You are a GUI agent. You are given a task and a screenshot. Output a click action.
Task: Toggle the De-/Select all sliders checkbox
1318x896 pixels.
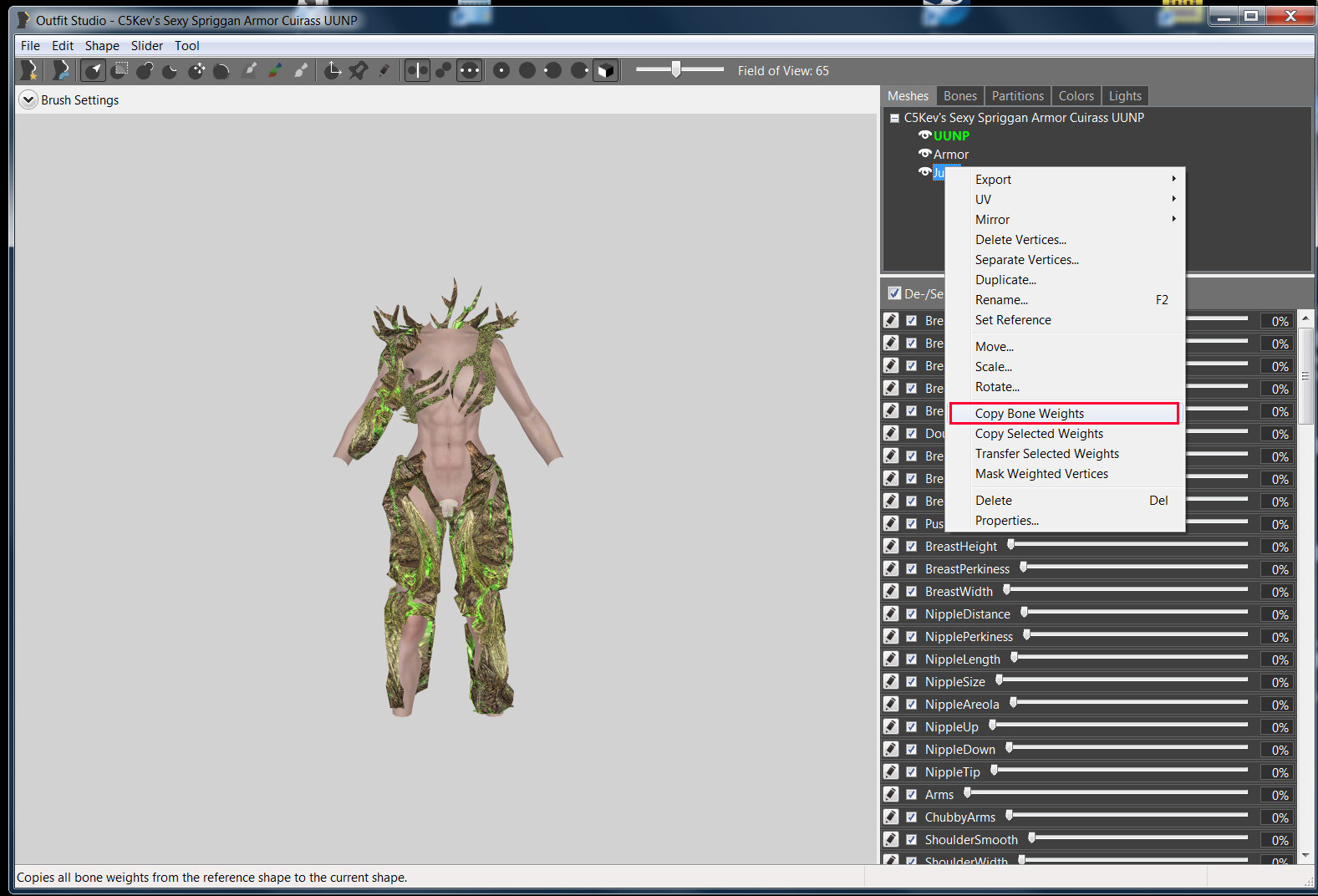coord(894,293)
